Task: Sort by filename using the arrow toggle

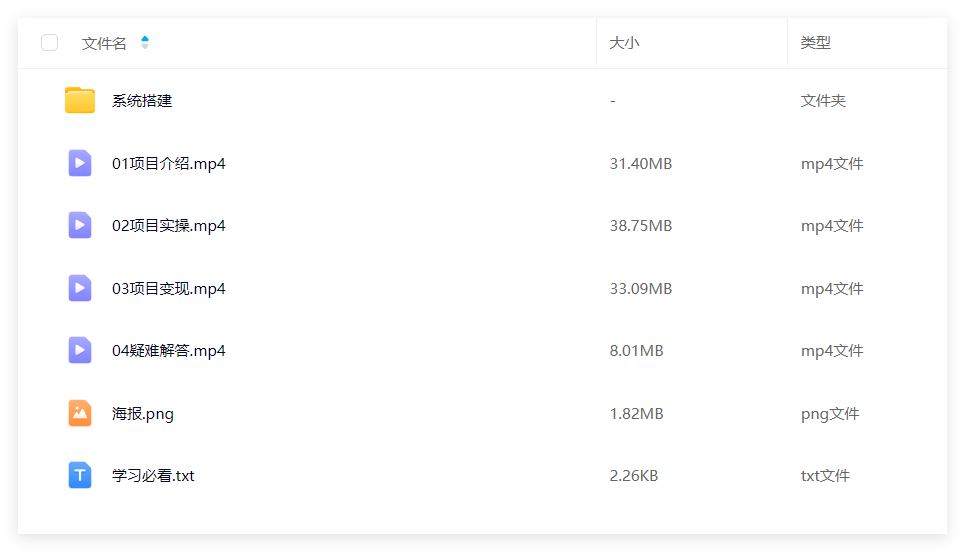Action: coord(145,42)
